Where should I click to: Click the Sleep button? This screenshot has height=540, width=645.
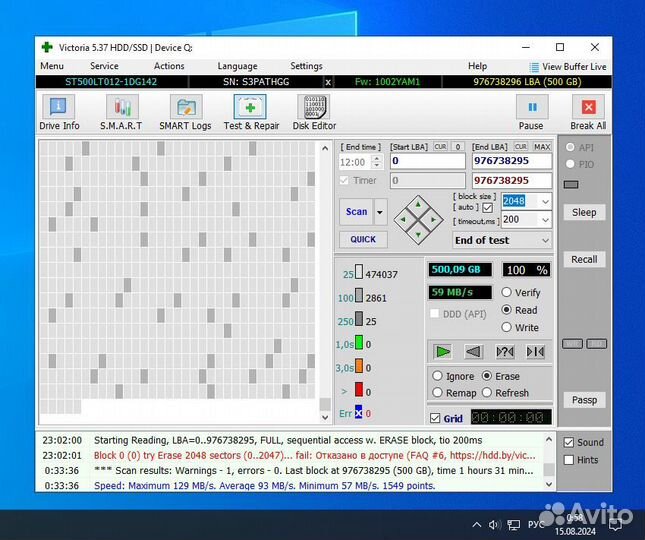(584, 212)
